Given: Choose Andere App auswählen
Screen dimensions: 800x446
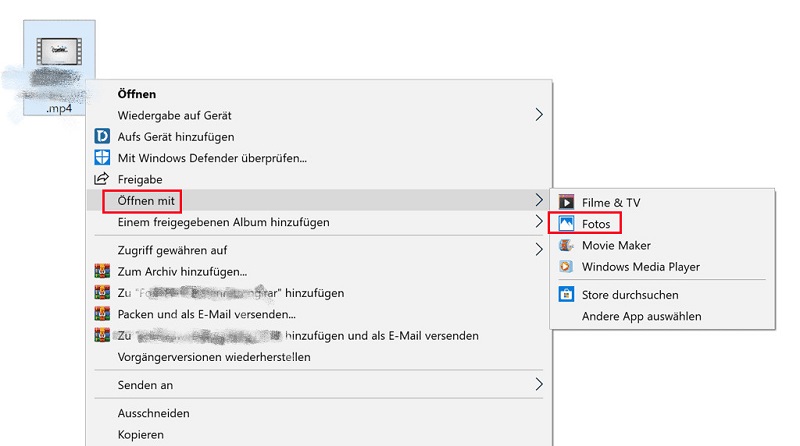Looking at the screenshot, I should pos(641,316).
